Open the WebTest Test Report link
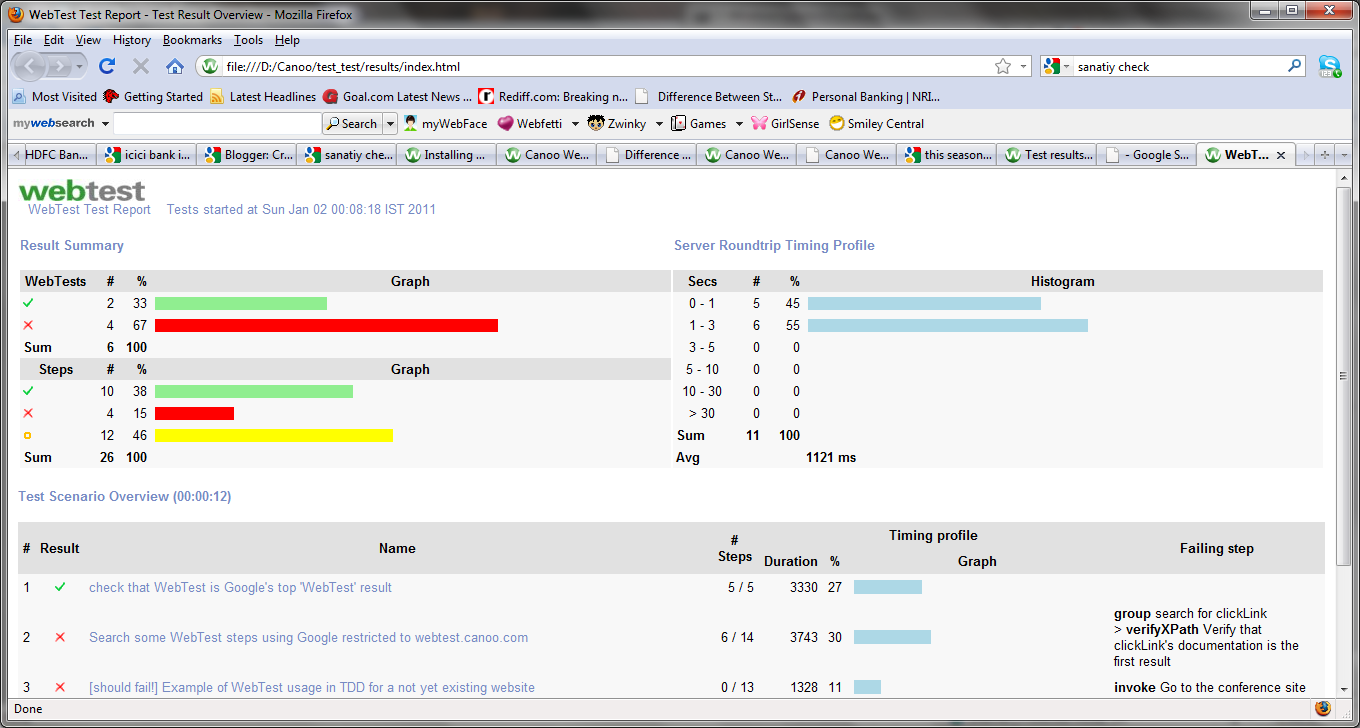Image resolution: width=1360 pixels, height=728 pixels. (89, 209)
